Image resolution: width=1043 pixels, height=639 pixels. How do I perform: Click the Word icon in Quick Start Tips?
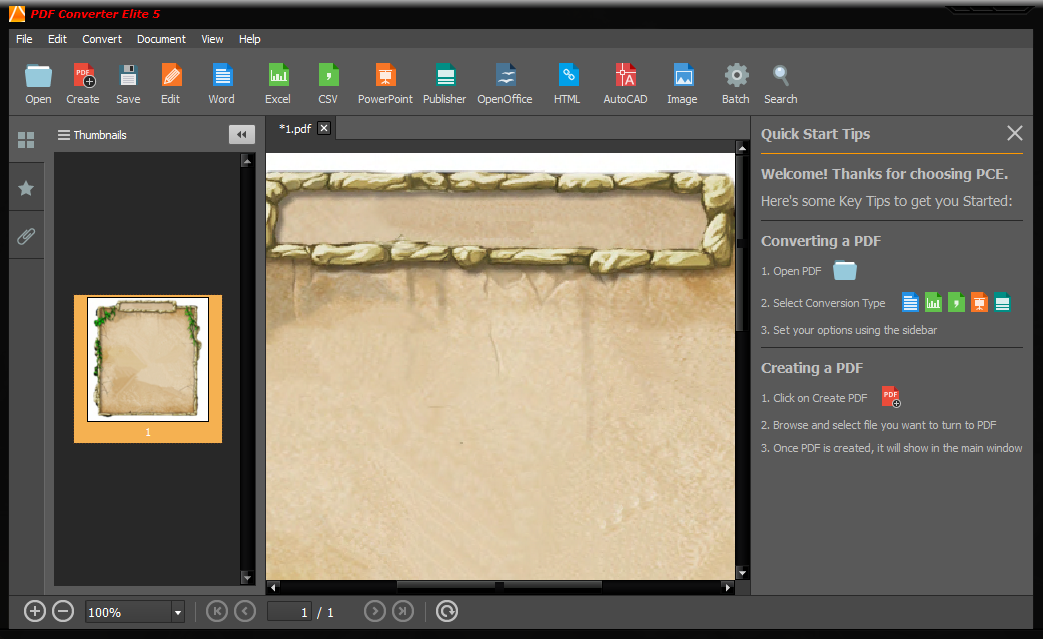point(910,303)
